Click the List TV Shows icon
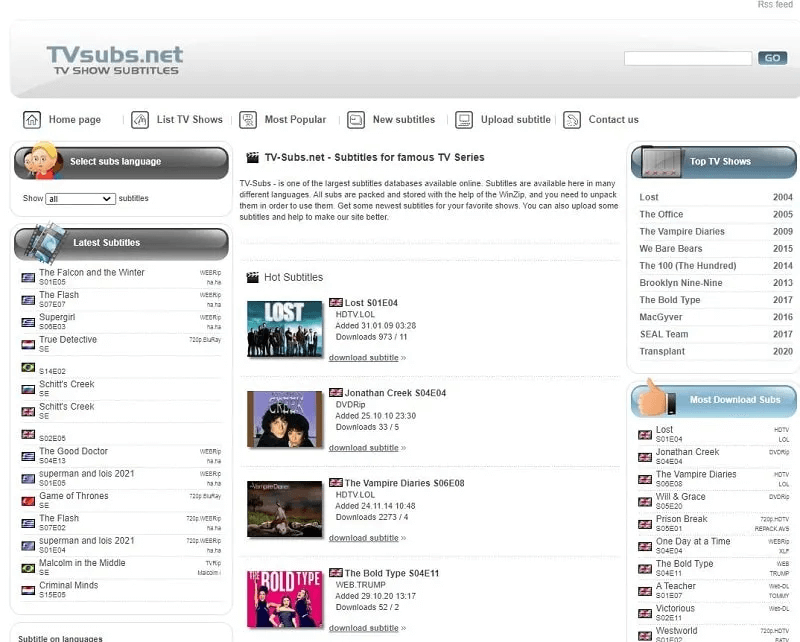This screenshot has height=642, width=800. click(x=140, y=120)
